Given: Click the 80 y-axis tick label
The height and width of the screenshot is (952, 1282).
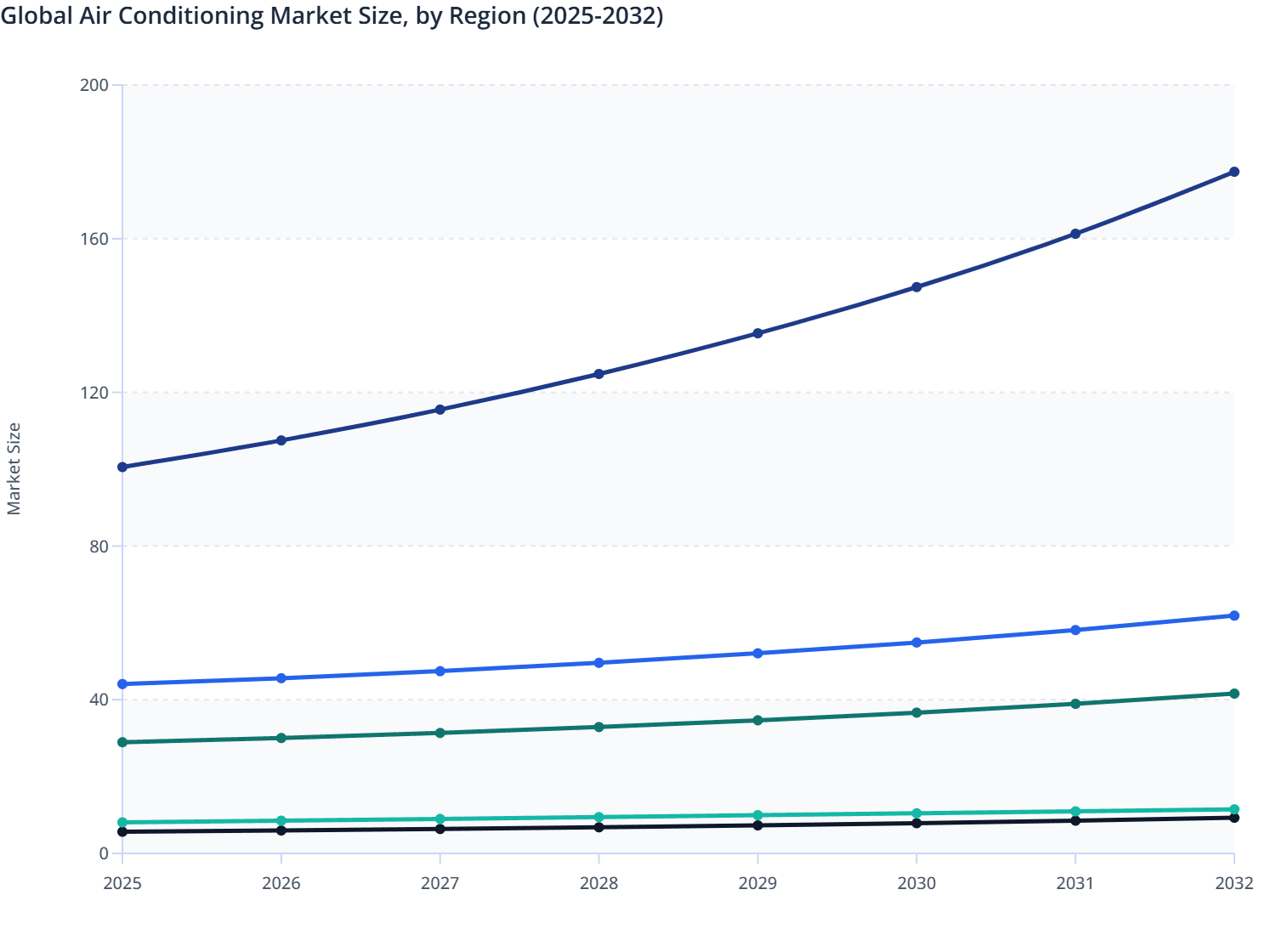Looking at the screenshot, I should coord(98,546).
